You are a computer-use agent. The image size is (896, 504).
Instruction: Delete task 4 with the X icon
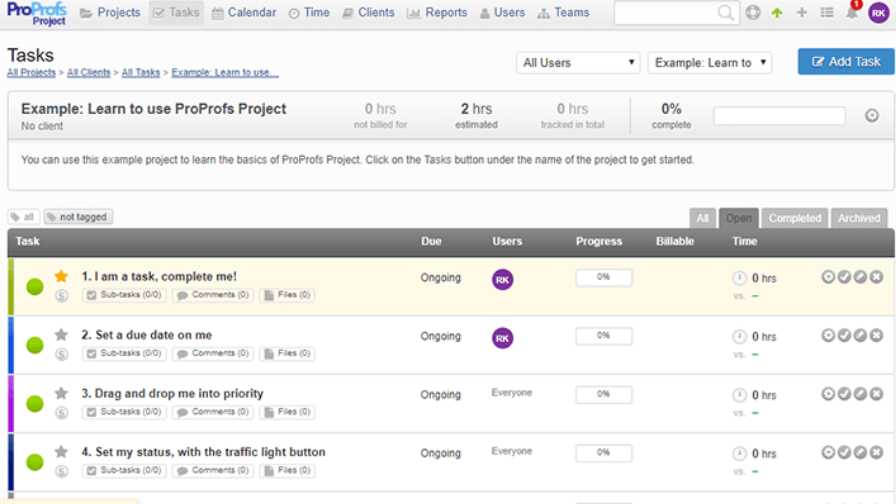coord(876,453)
